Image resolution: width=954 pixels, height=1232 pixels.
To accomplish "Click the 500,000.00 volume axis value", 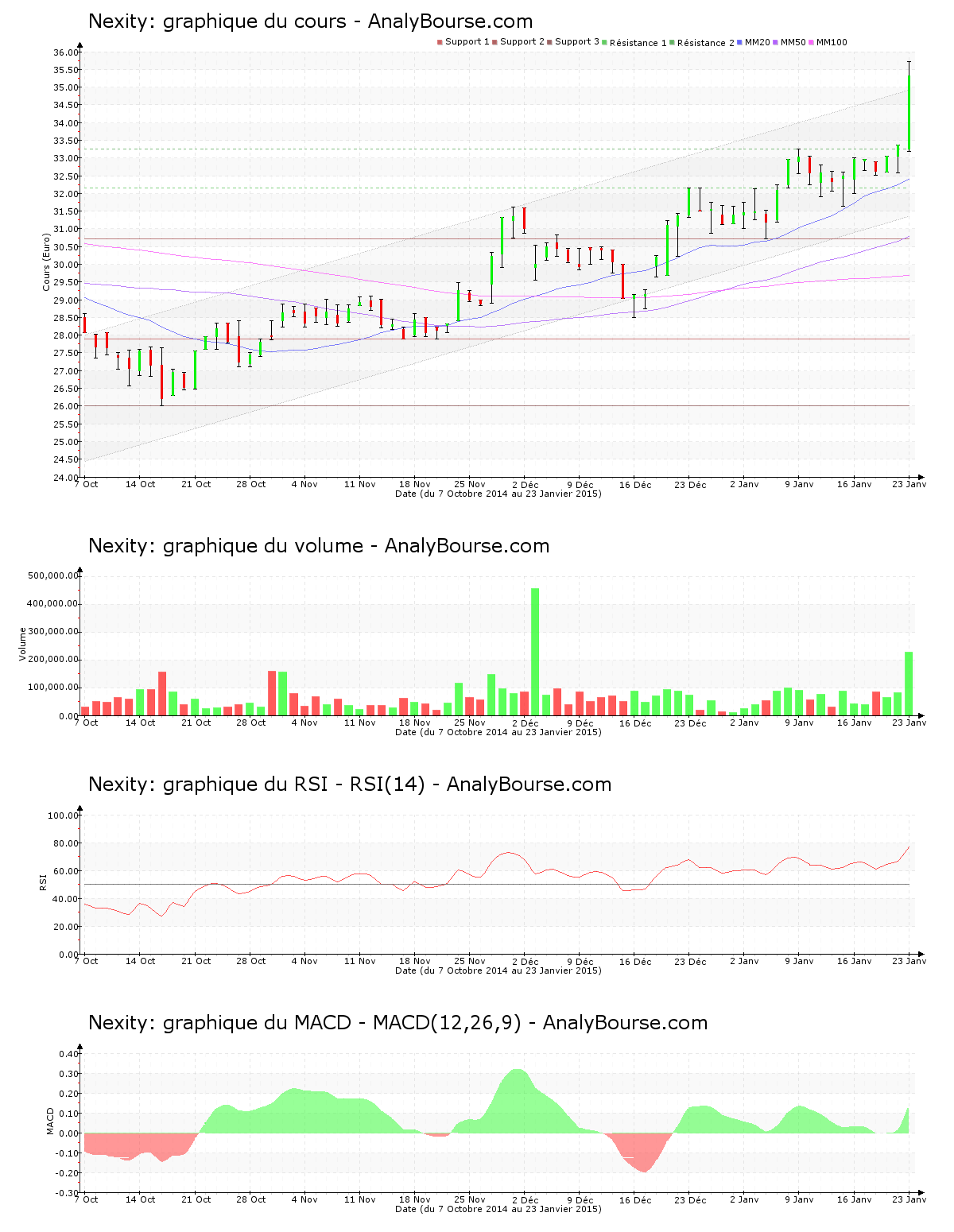I will pos(53,575).
